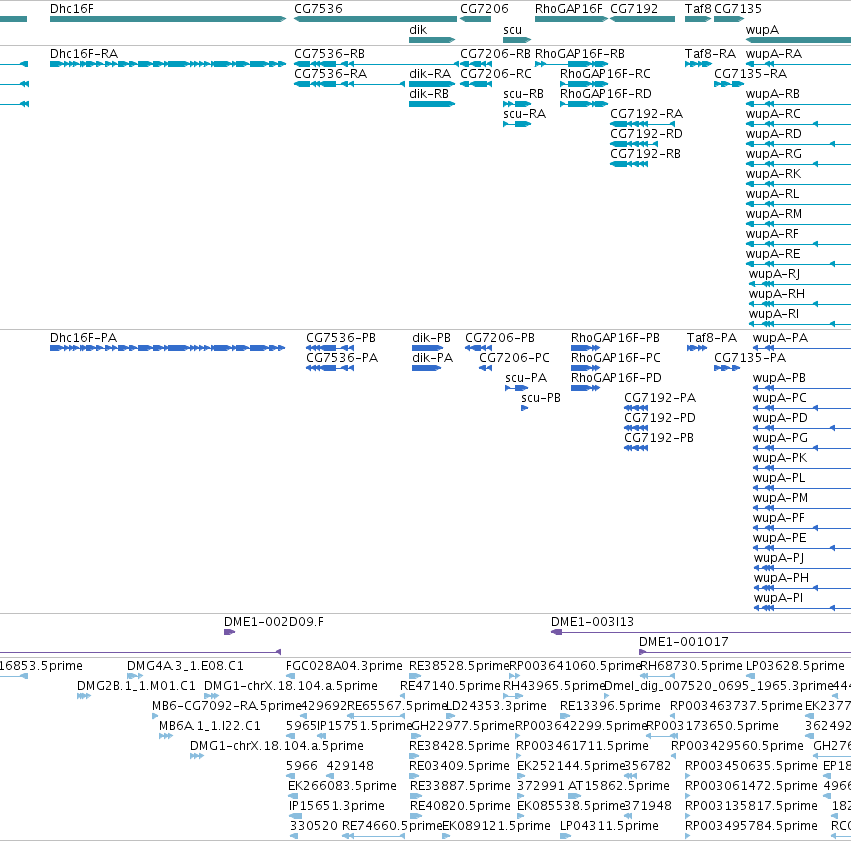851x841 pixels.
Task: Select EST RP003495784.5prime
Action: click(688, 836)
